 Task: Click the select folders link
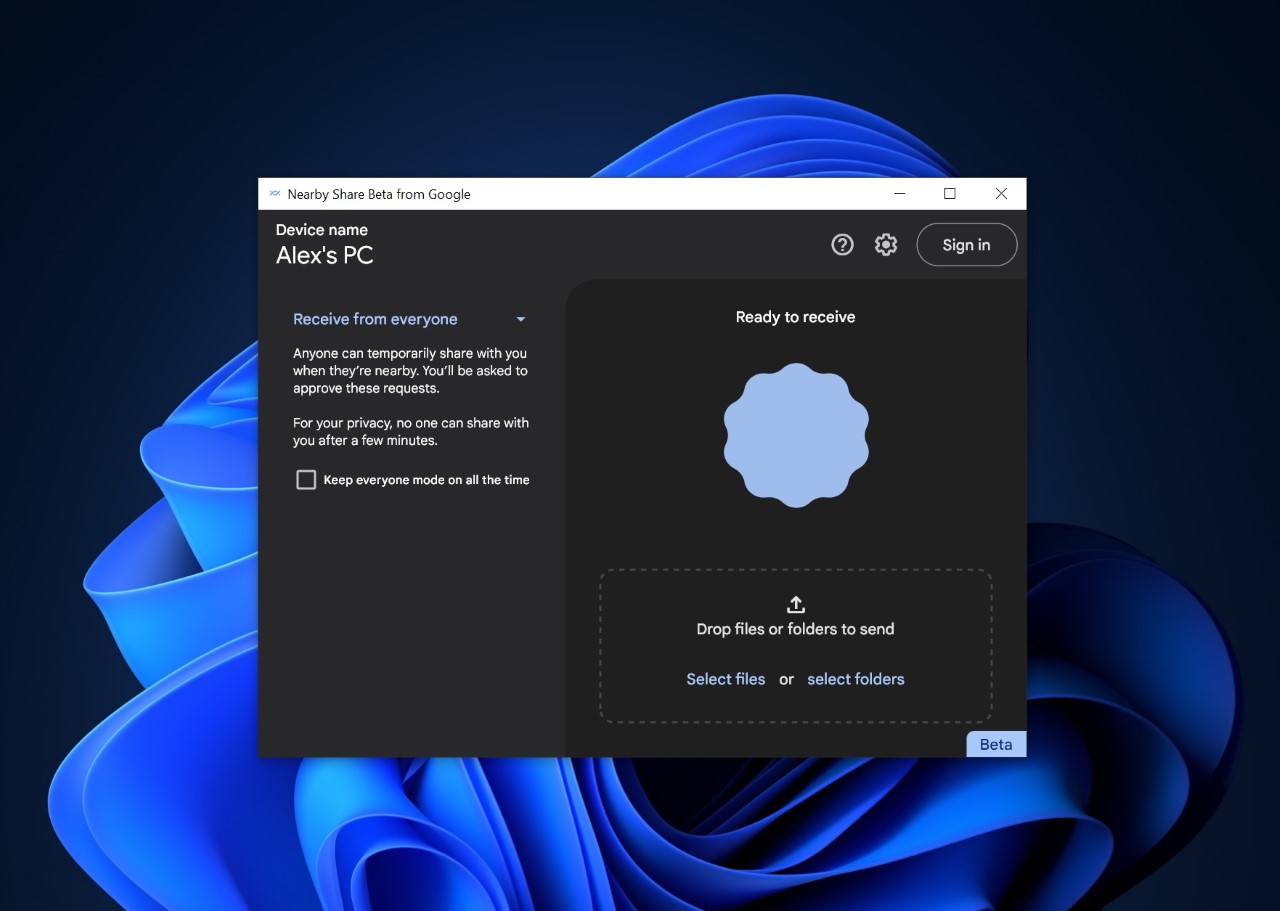[856, 679]
